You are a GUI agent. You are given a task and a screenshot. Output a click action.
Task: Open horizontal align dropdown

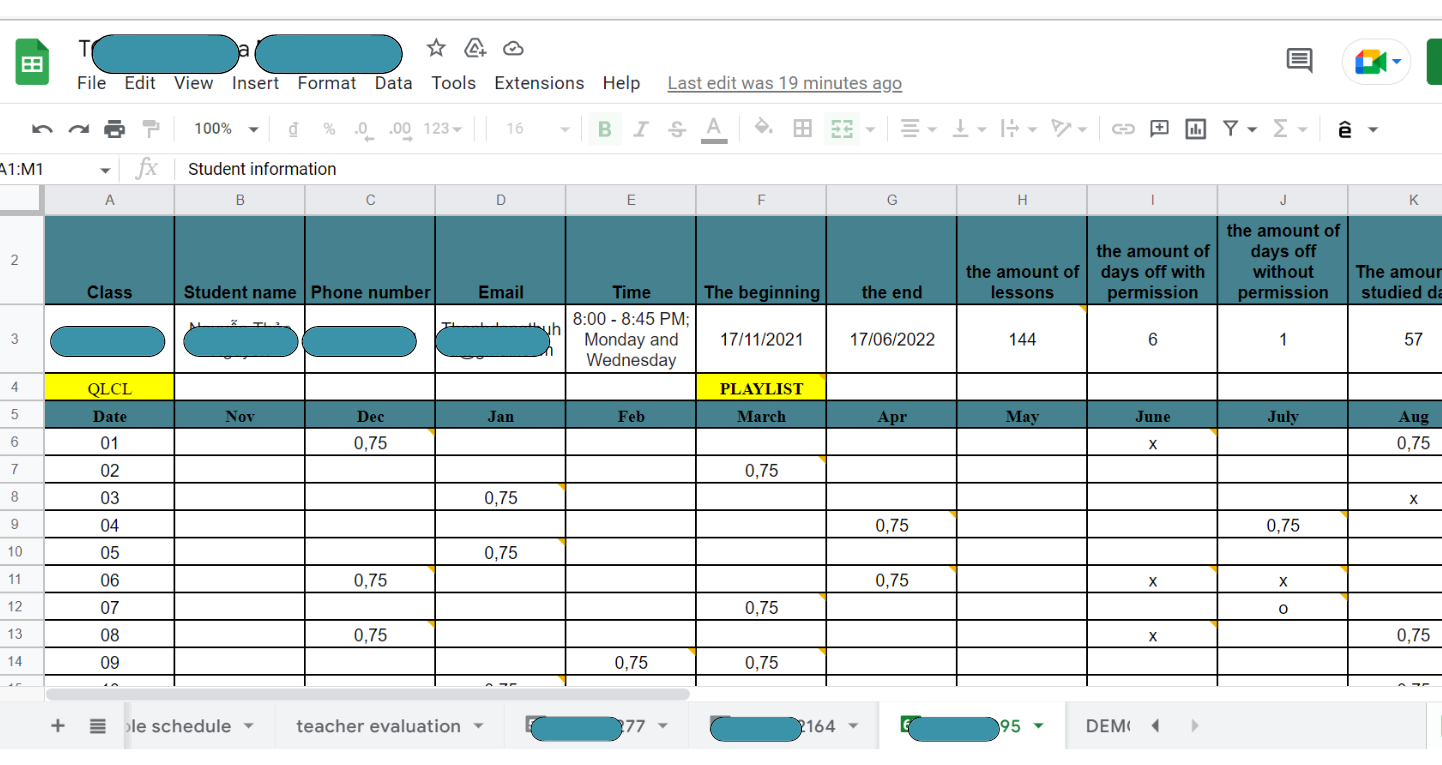[917, 129]
